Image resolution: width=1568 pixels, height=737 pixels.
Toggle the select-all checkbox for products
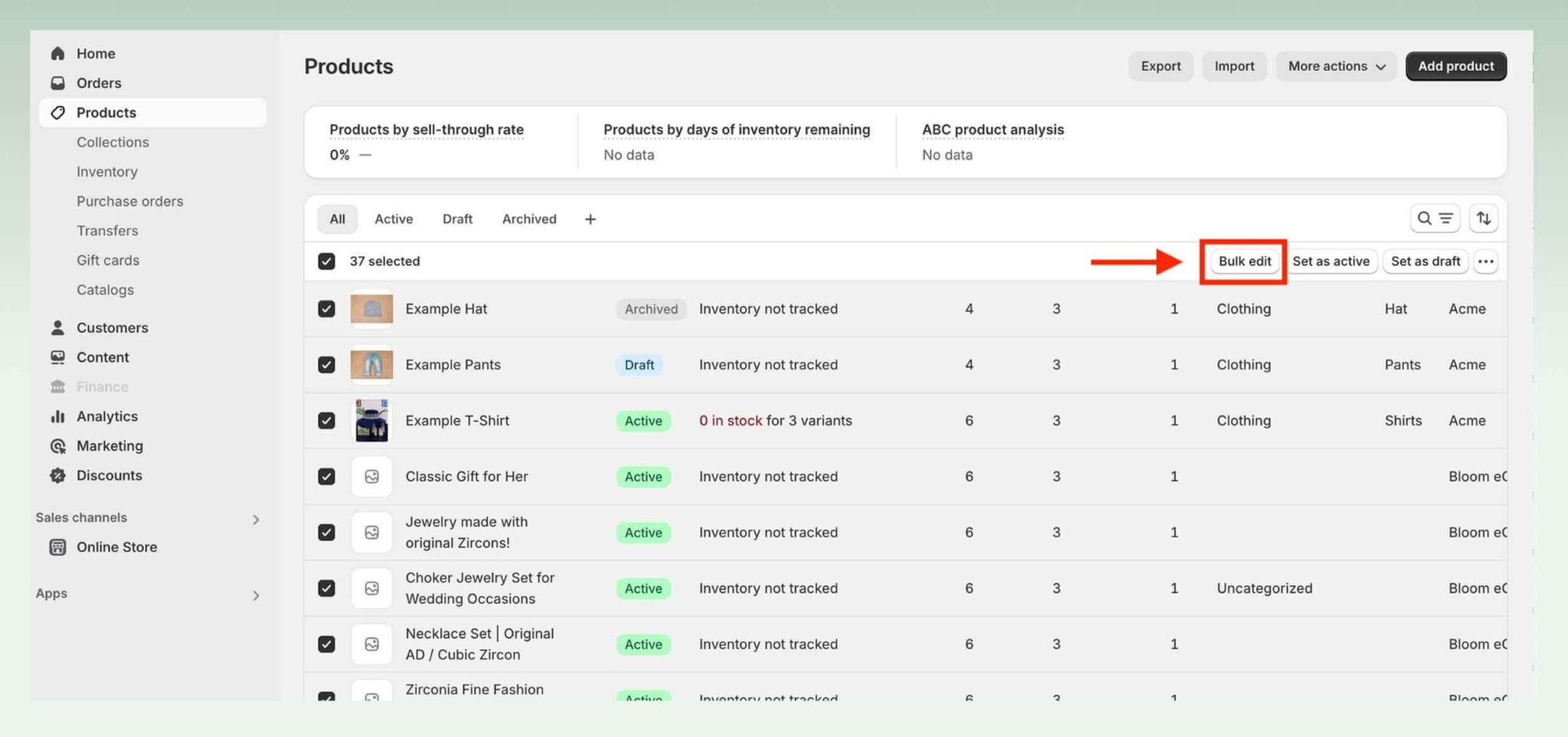point(326,261)
